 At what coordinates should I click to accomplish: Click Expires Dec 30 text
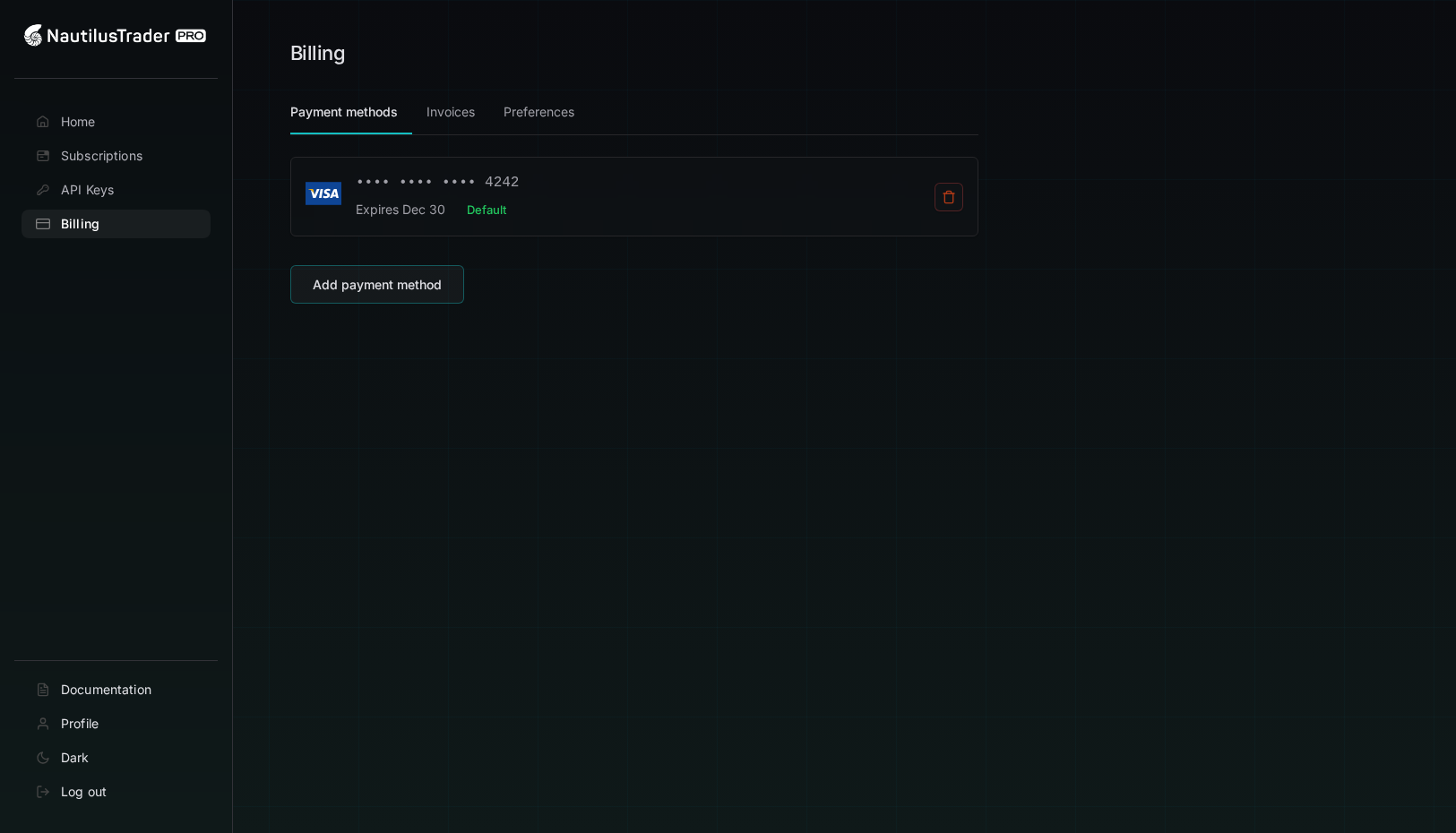[x=401, y=210]
